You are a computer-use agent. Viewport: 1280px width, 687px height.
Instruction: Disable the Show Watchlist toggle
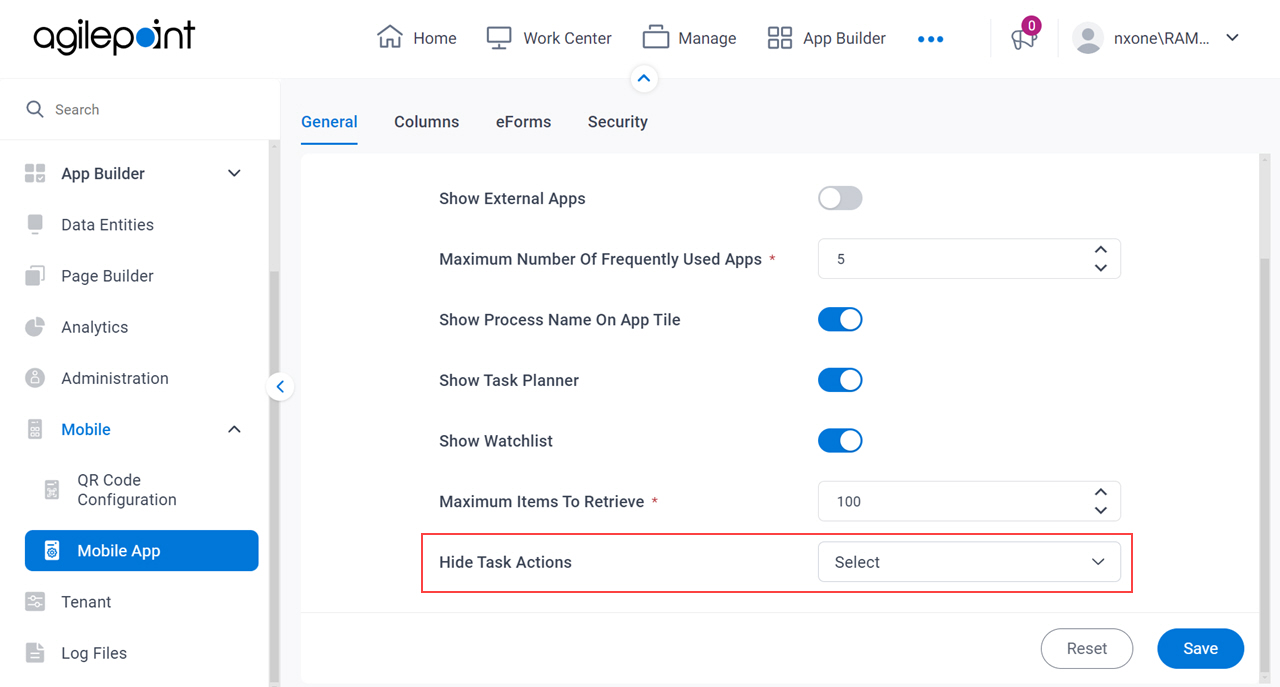pos(840,441)
